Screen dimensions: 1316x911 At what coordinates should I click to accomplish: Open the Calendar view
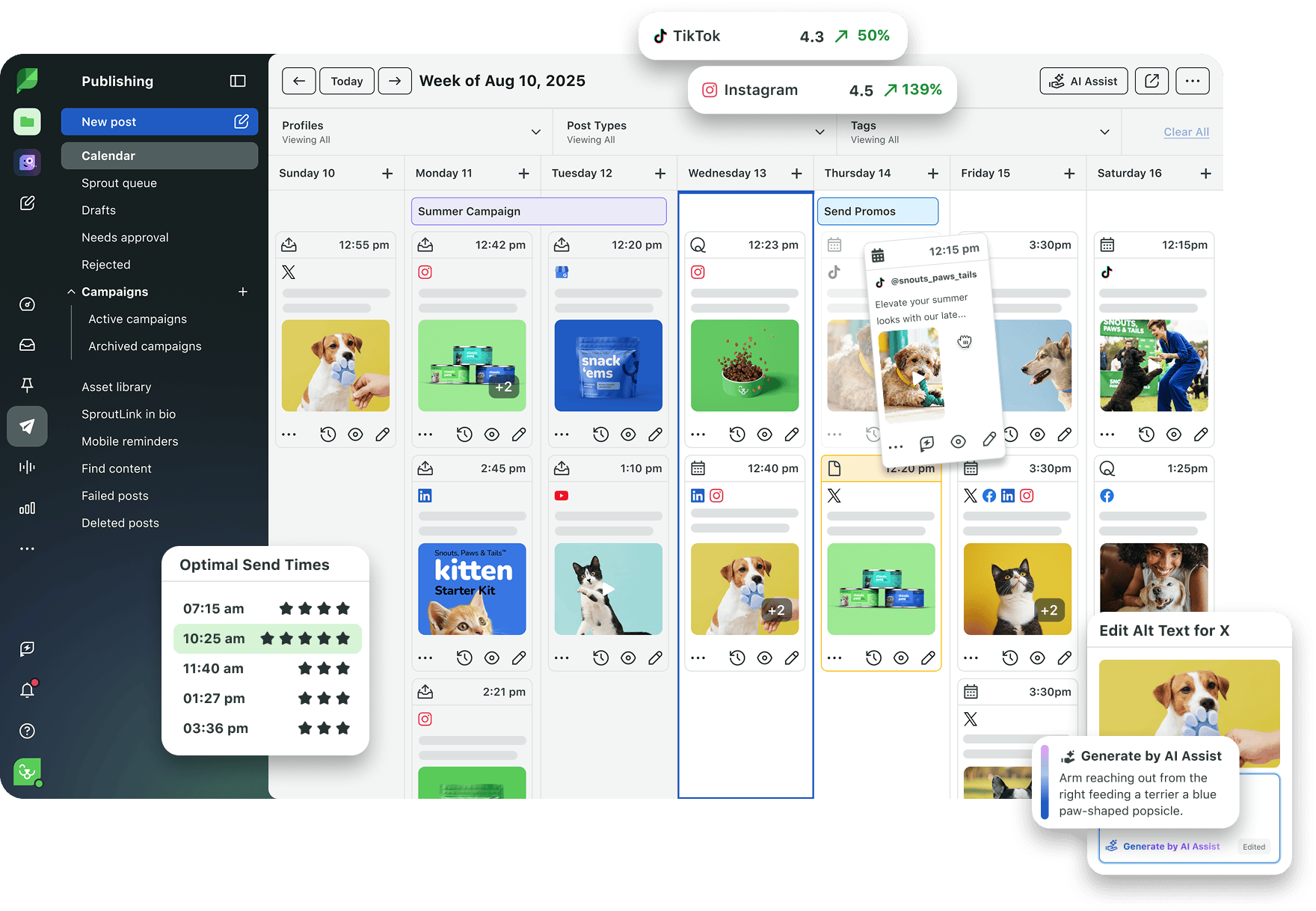(x=159, y=156)
